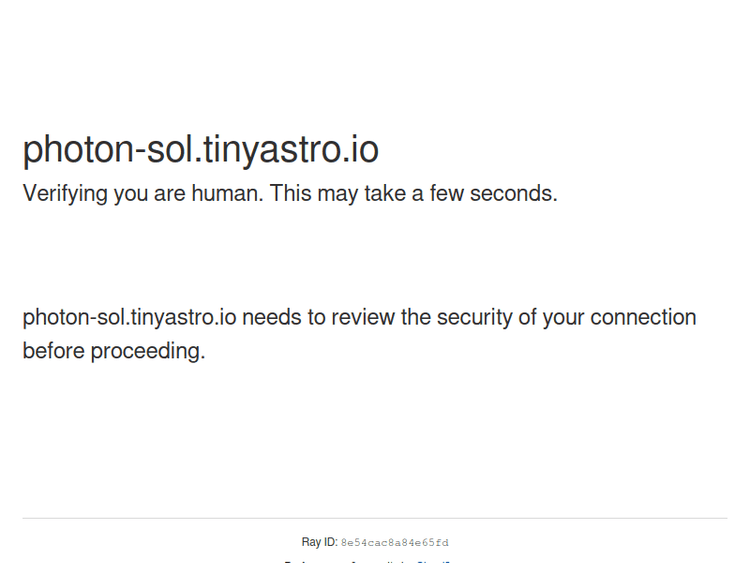
Task: Click the "before proceeding." text
Action: 113,352
